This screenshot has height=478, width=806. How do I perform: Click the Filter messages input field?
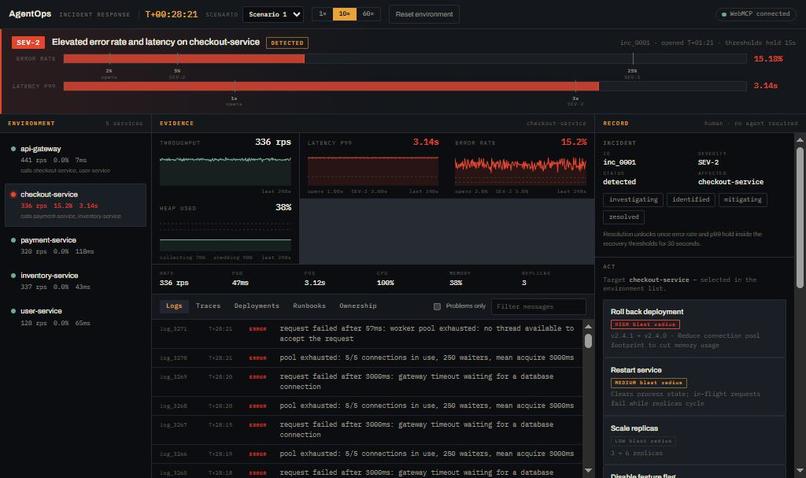pos(538,306)
